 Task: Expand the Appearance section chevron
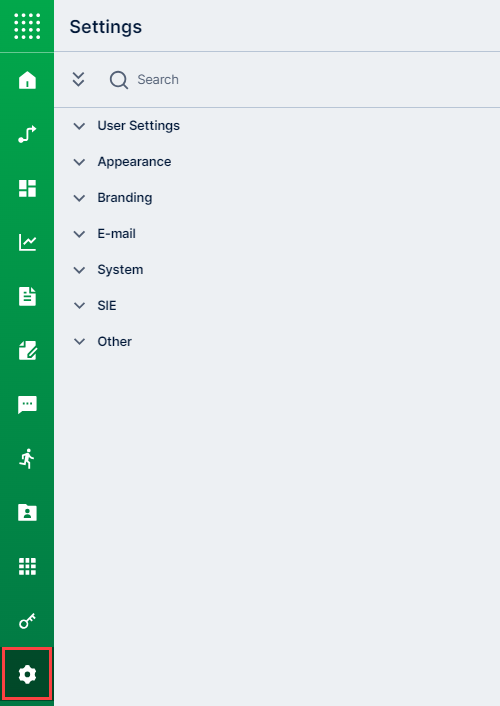tap(79, 162)
